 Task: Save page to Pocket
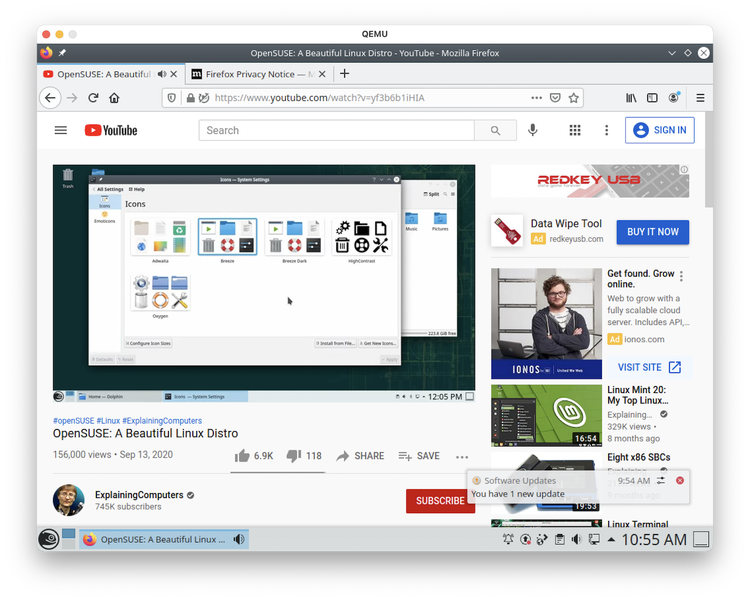555,98
